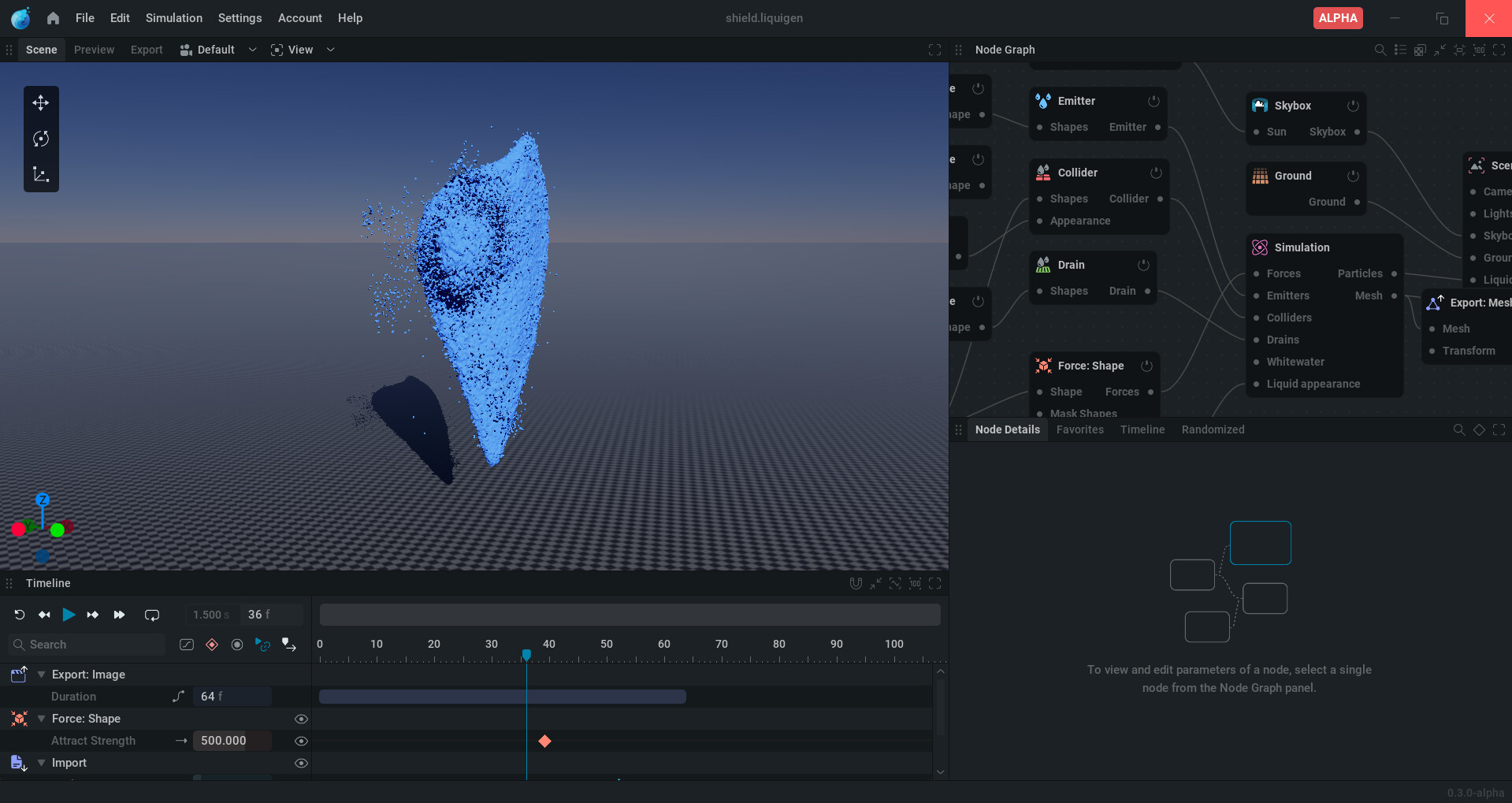Select the Scale tool in viewport

tap(41, 174)
